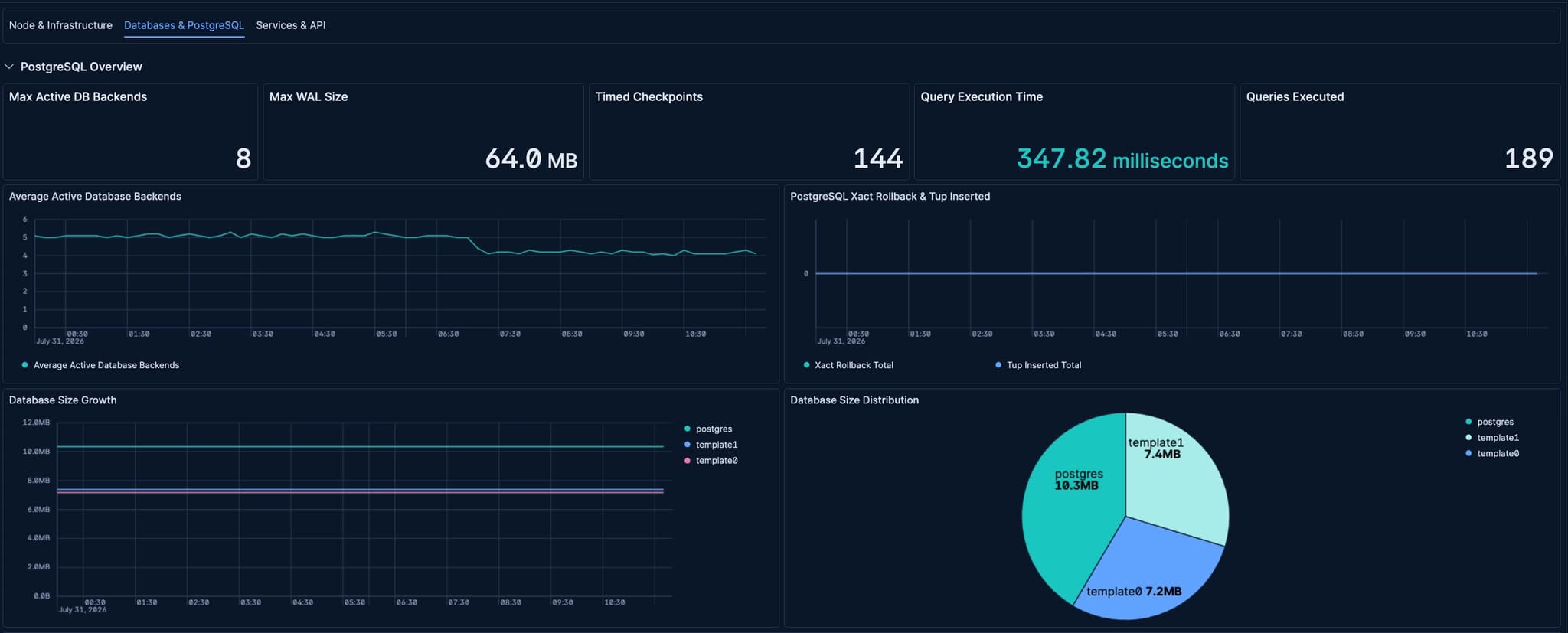1568x633 pixels.
Task: Toggle template1 series in Size Growth legend
Action: pyautogui.click(x=711, y=445)
